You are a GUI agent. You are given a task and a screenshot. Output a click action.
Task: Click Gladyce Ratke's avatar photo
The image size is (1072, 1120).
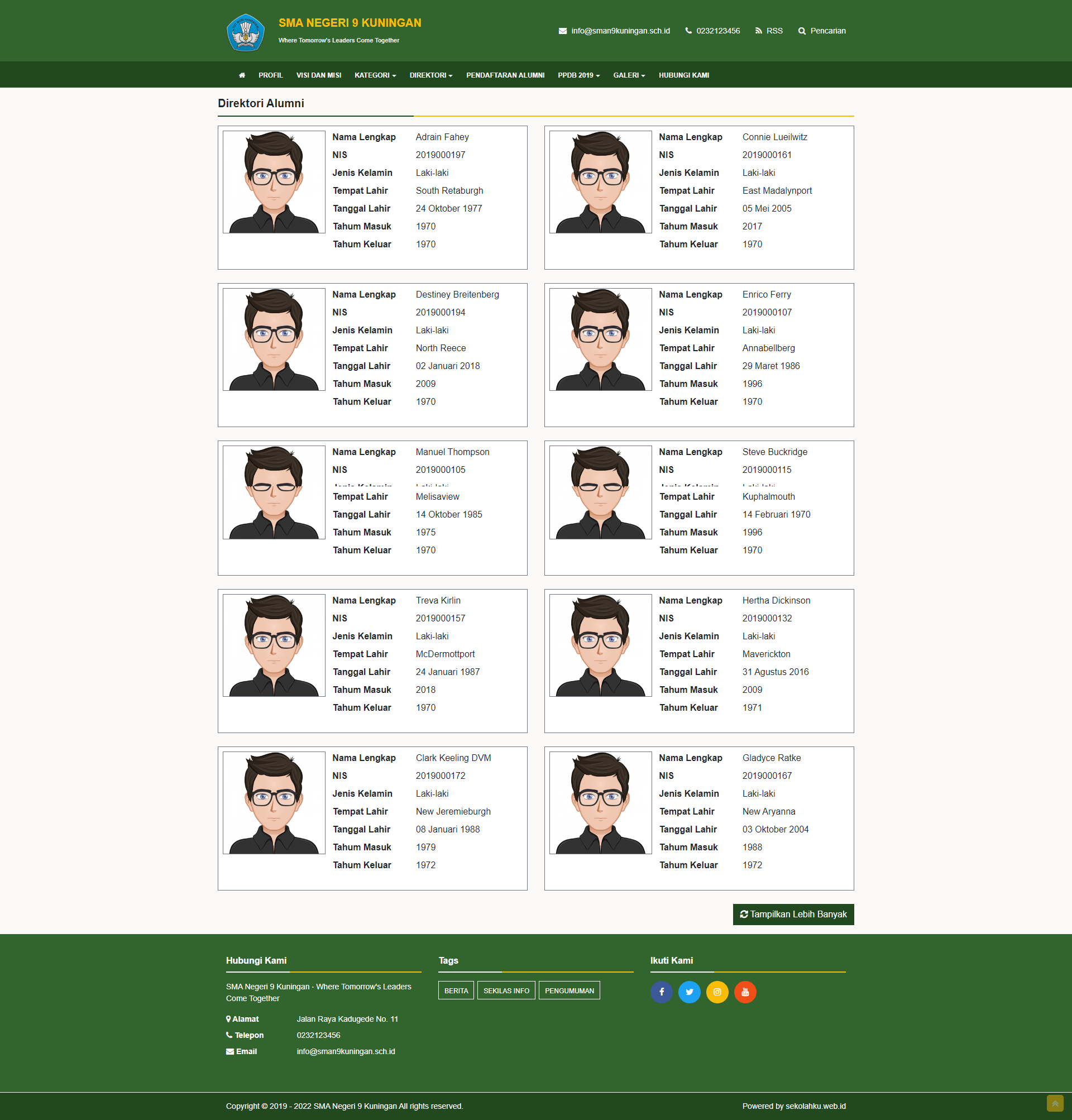pos(600,803)
